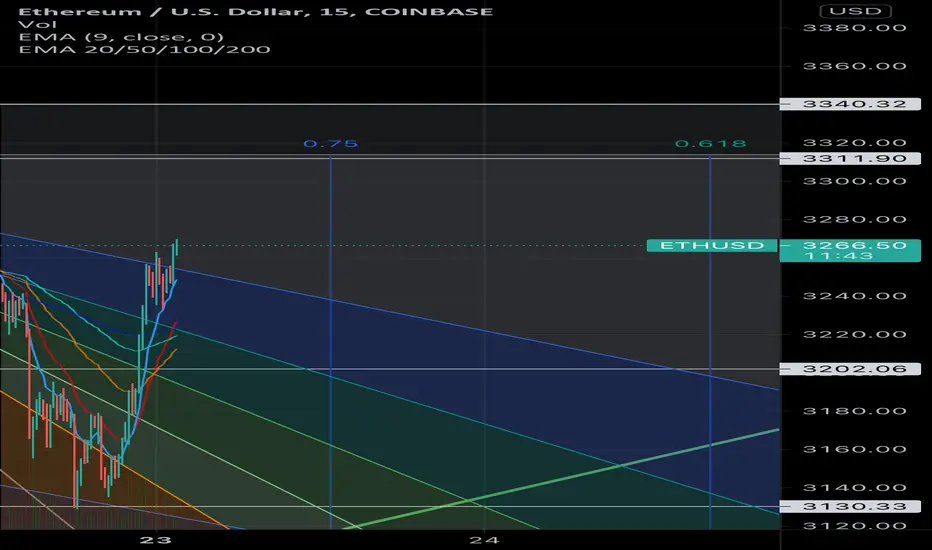The width and height of the screenshot is (932, 550).
Task: Click the 3360.00 price scale value
Action: click(x=854, y=65)
